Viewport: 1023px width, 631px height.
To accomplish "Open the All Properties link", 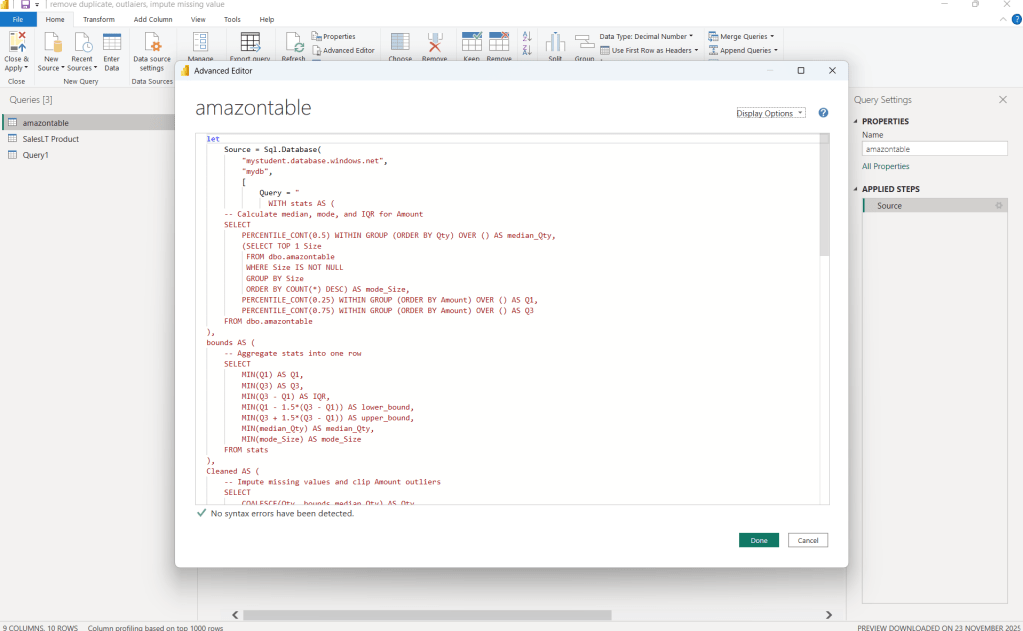I will pyautogui.click(x=886, y=166).
